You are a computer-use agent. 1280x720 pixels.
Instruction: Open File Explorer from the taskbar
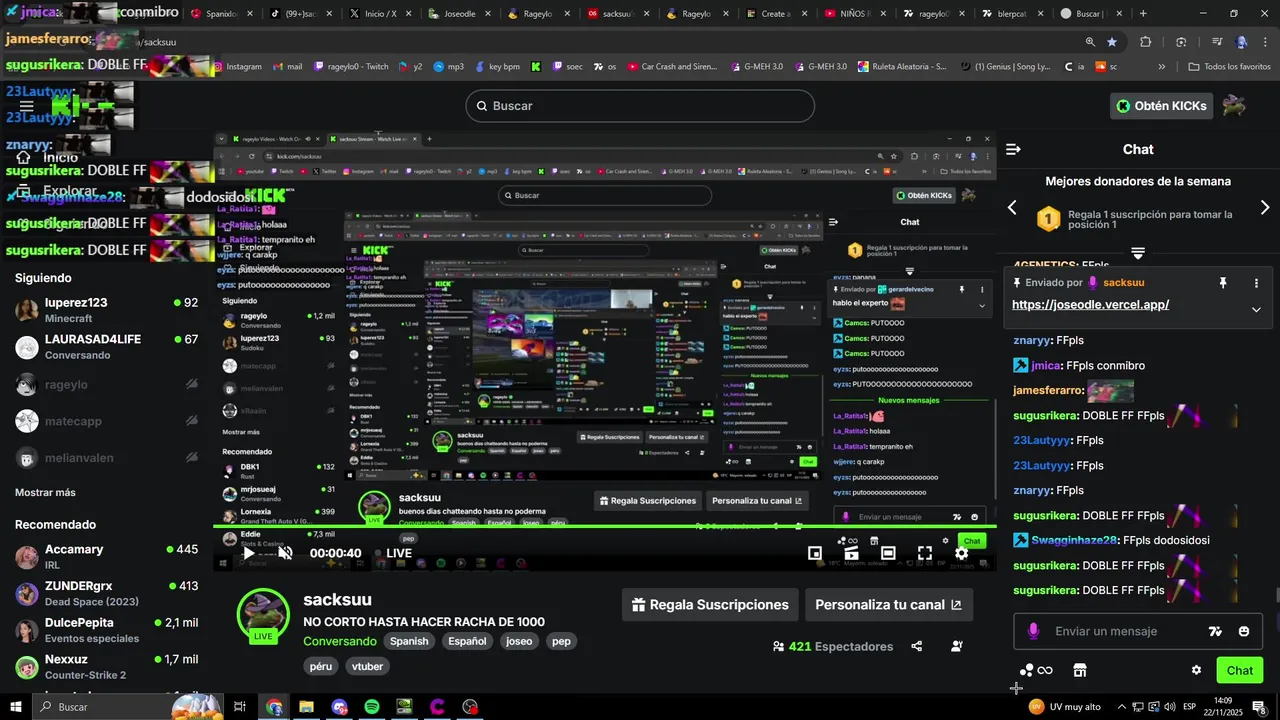coord(306,707)
